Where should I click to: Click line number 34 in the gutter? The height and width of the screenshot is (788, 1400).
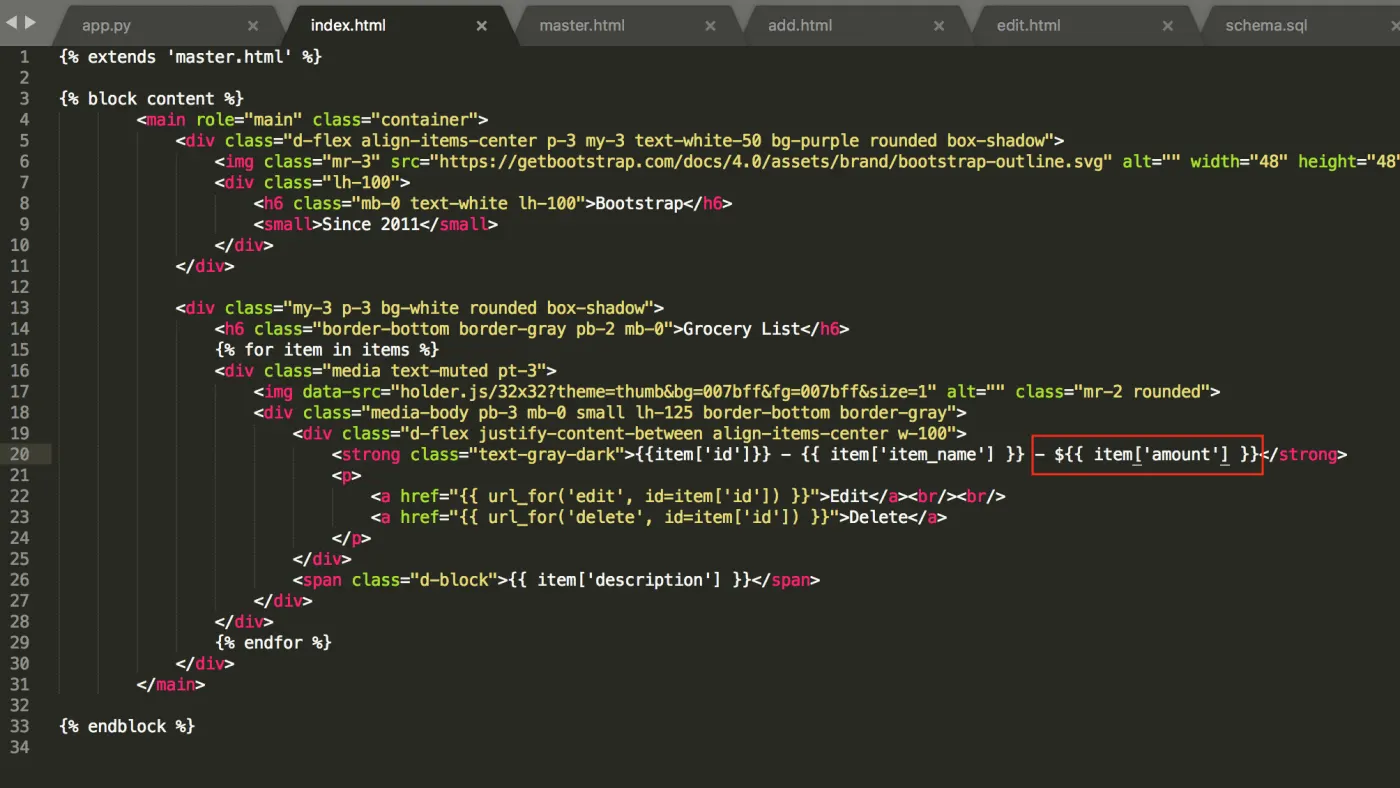19,747
